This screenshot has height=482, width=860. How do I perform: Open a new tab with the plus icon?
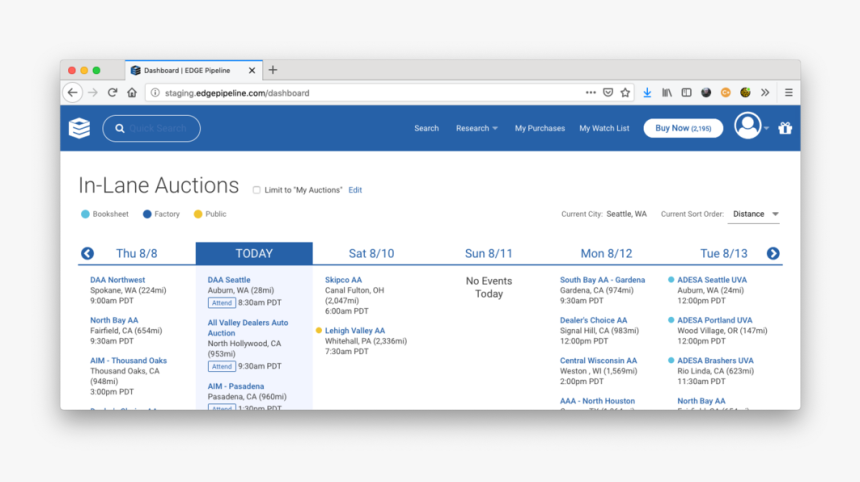273,70
